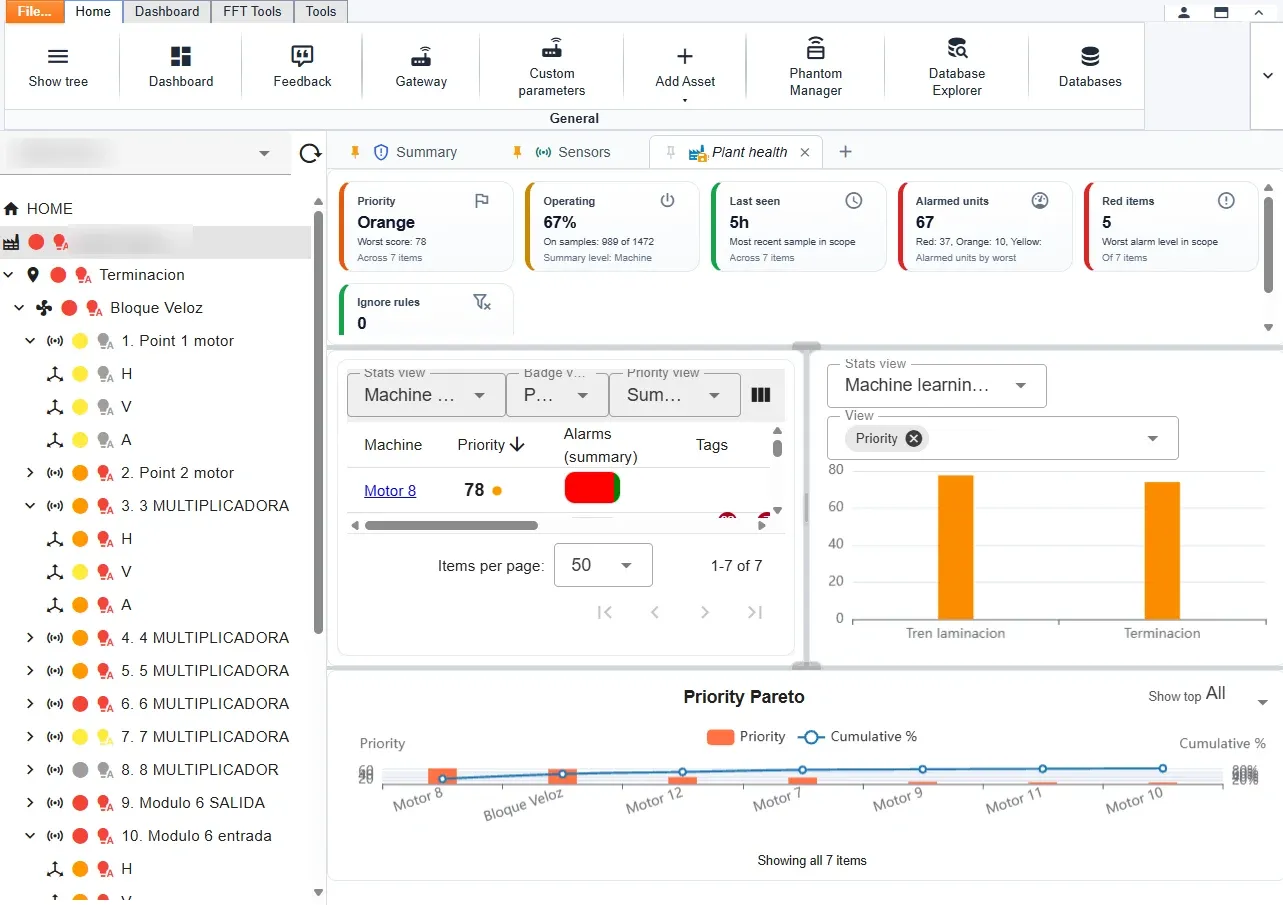Open the Dashboard ribbon icon
Screen dimensions: 1283x905
[x=181, y=56]
